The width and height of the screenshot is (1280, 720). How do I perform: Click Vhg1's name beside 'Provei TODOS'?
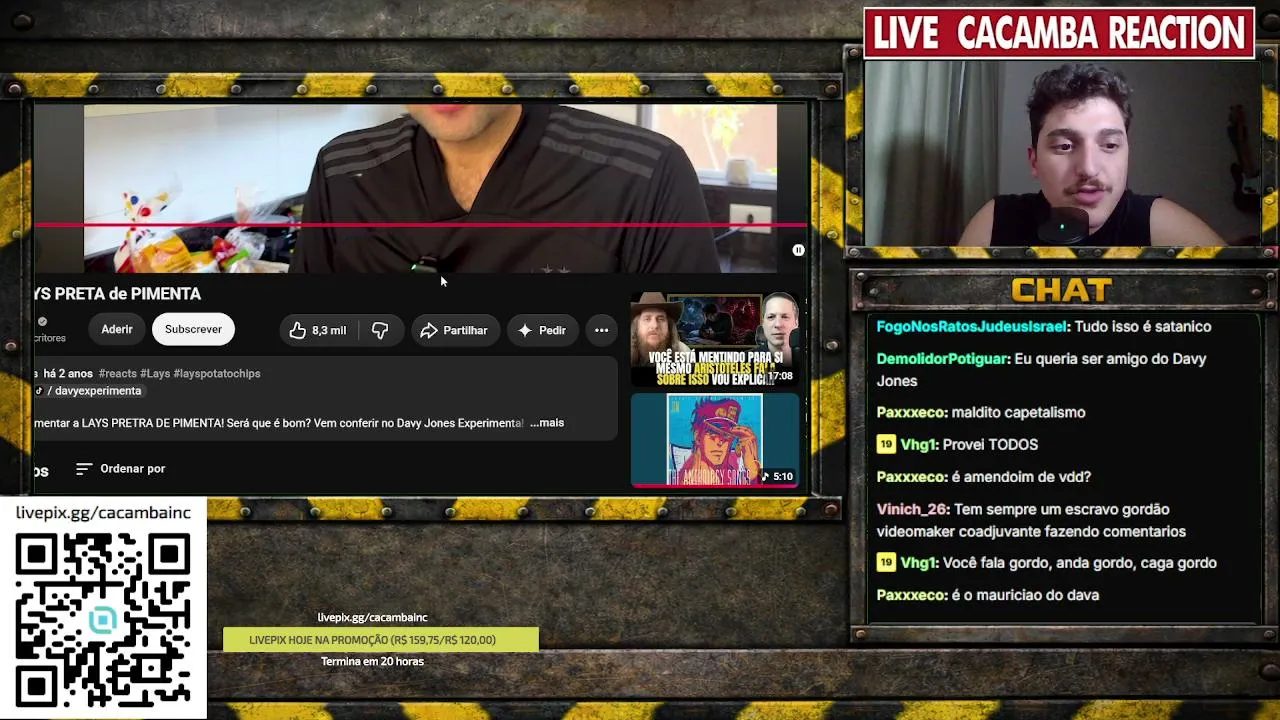[920, 444]
